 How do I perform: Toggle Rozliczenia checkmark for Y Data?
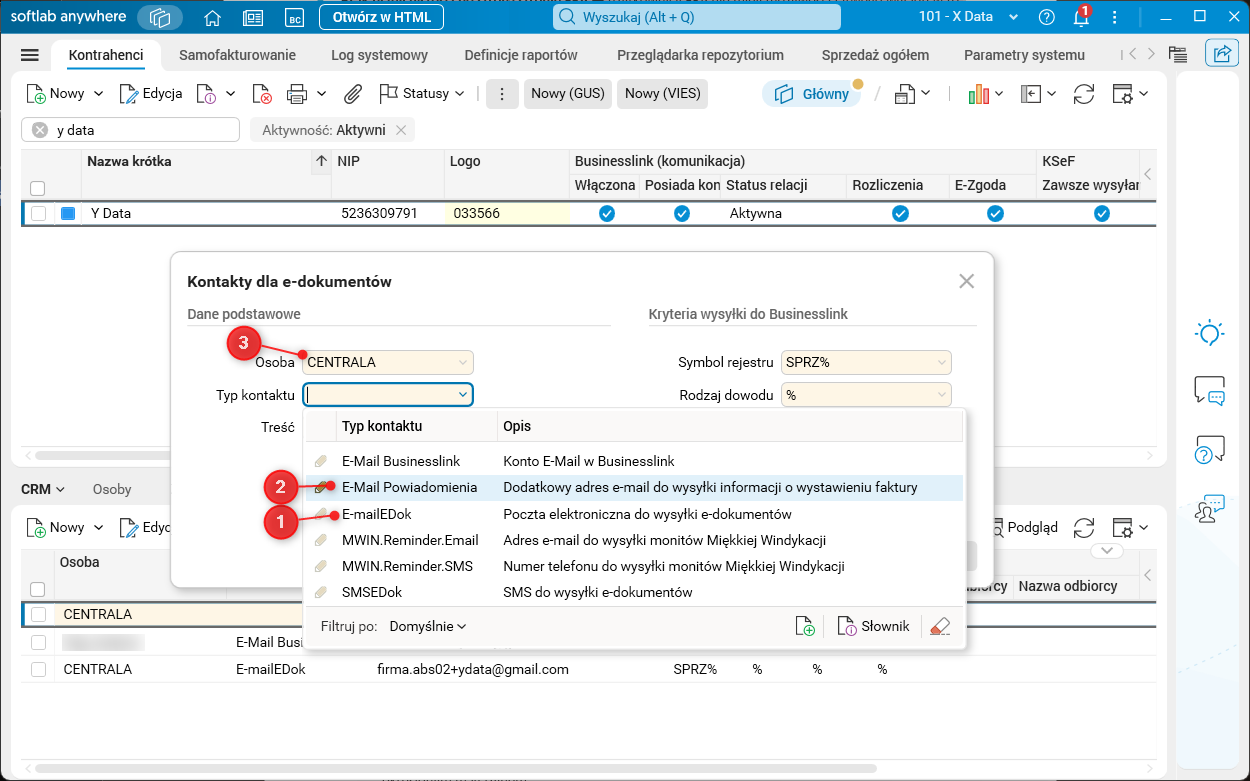point(900,213)
